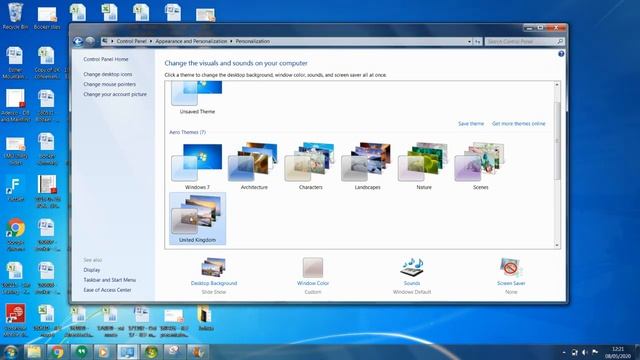This screenshot has width=640, height=360.
Task: Open Ease of Access Center link
Action: pyautogui.click(x=107, y=290)
